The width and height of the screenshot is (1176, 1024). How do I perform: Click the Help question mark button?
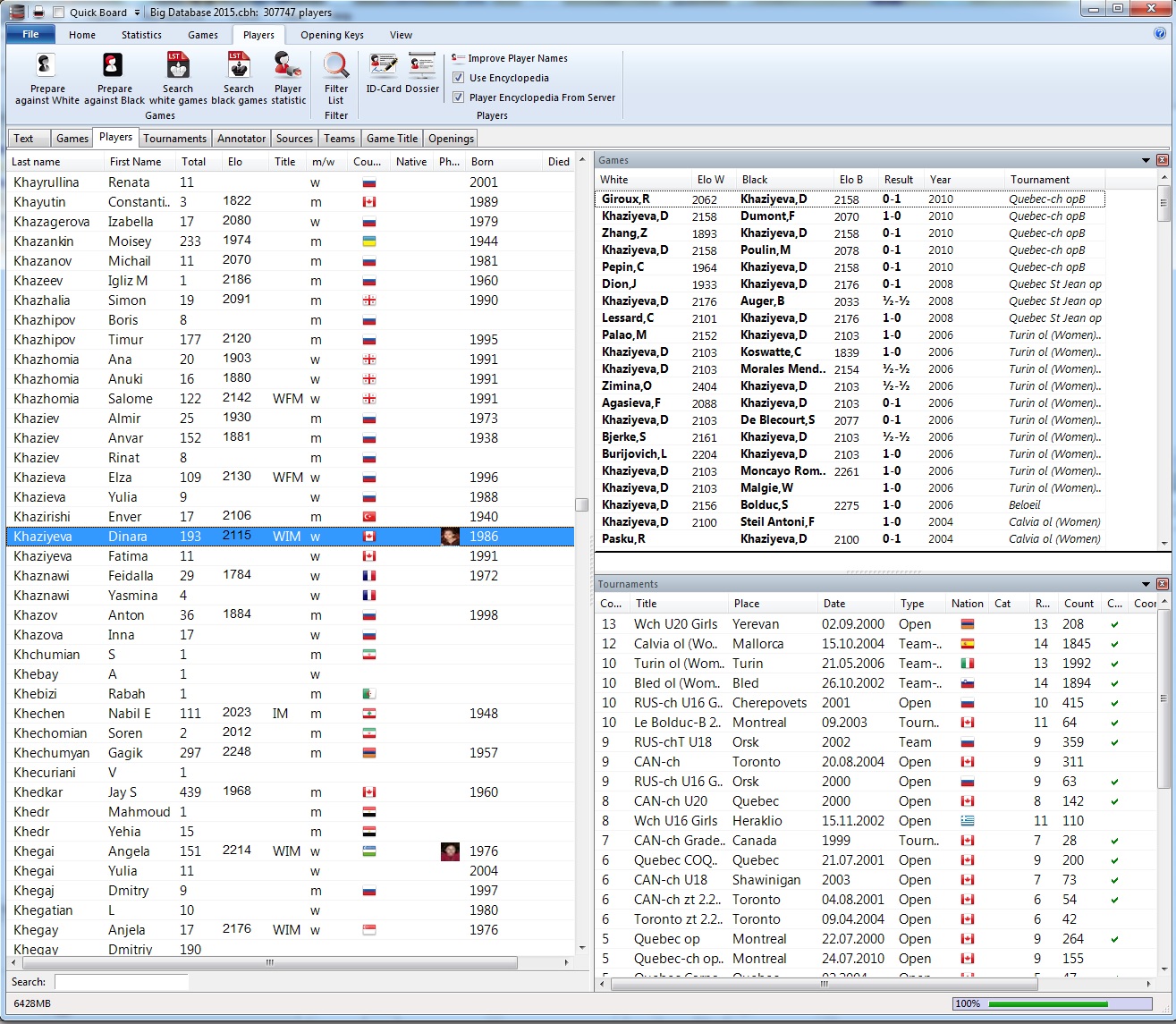[1160, 34]
